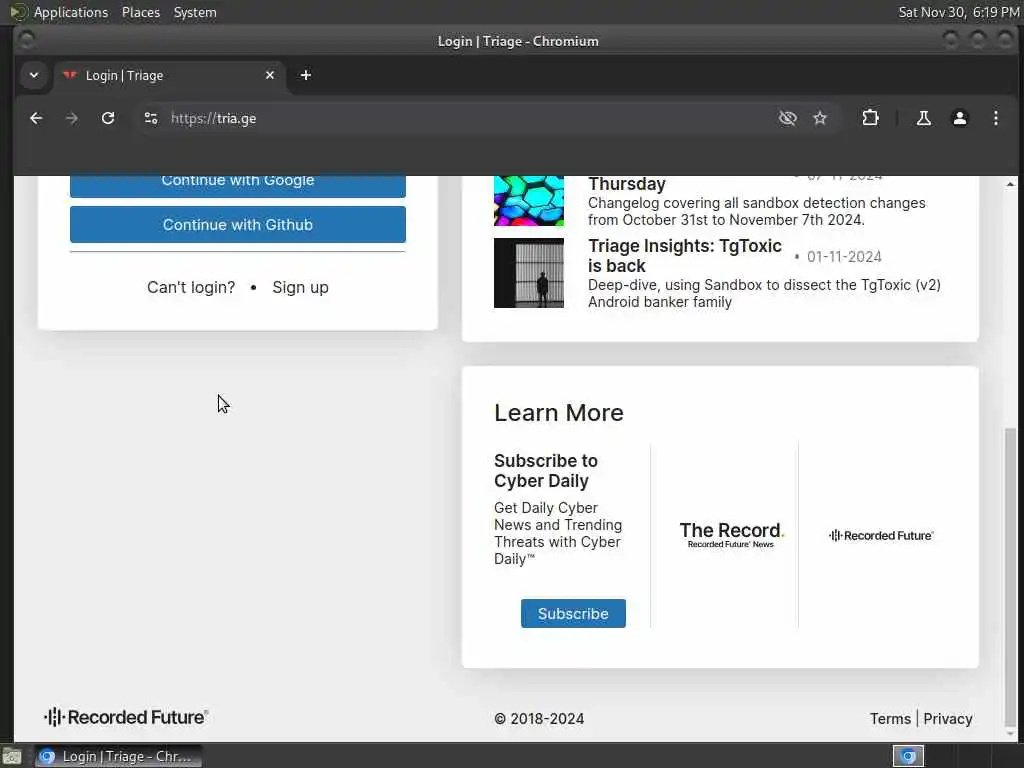Click the sandbox detection changelog description
The image size is (1024, 768).
click(756, 212)
